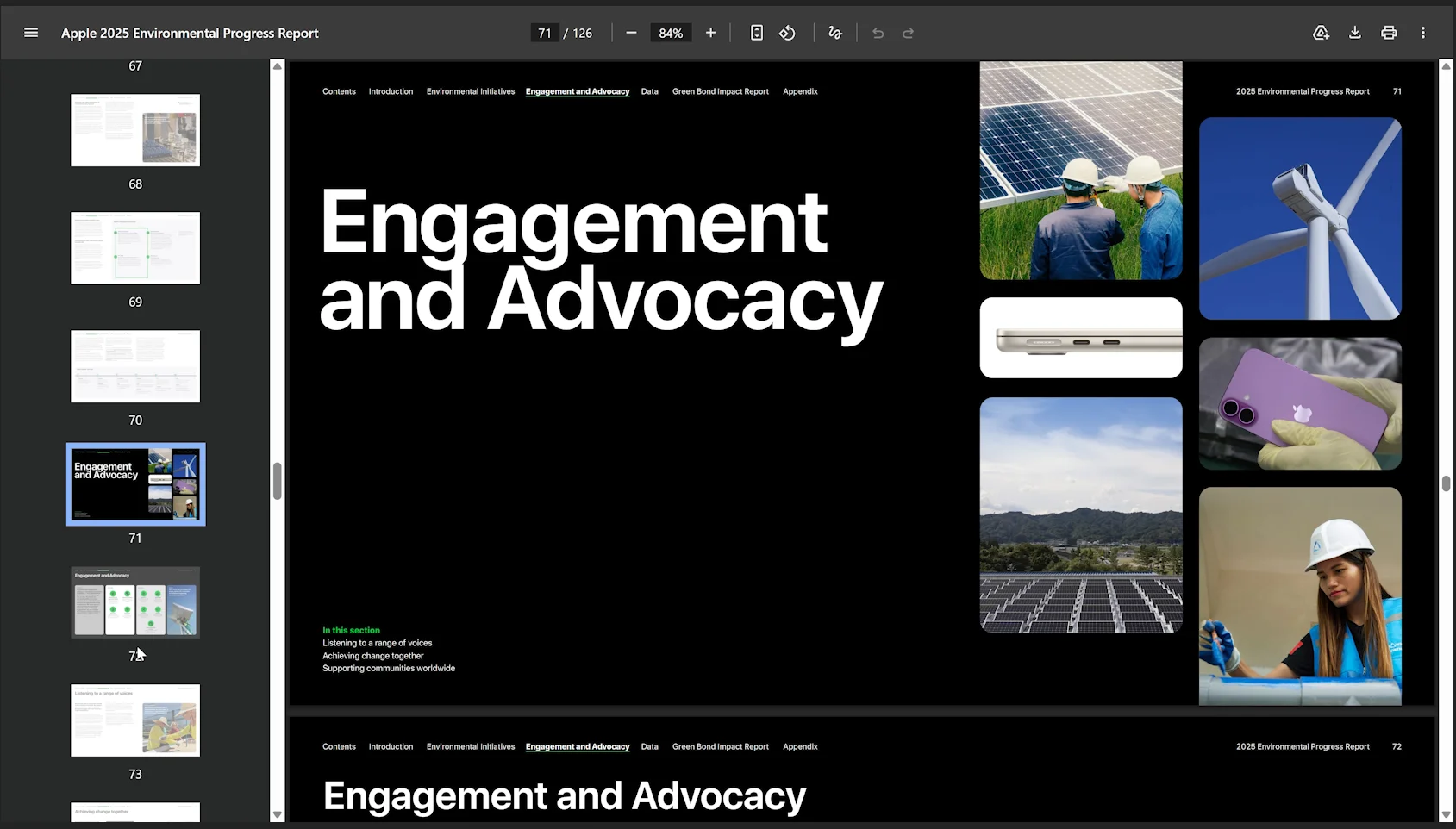
Task: Activate the draw annotation tool
Action: pos(834,33)
